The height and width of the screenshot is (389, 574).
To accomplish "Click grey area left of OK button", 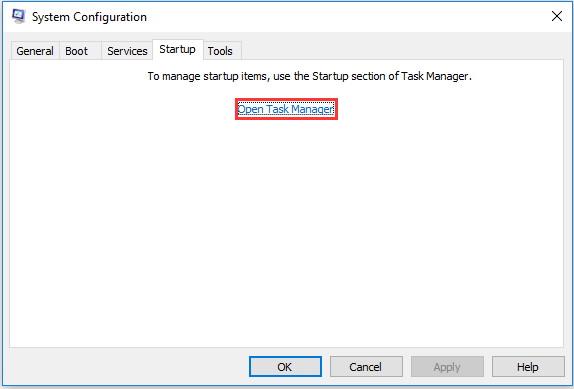I will [128, 367].
